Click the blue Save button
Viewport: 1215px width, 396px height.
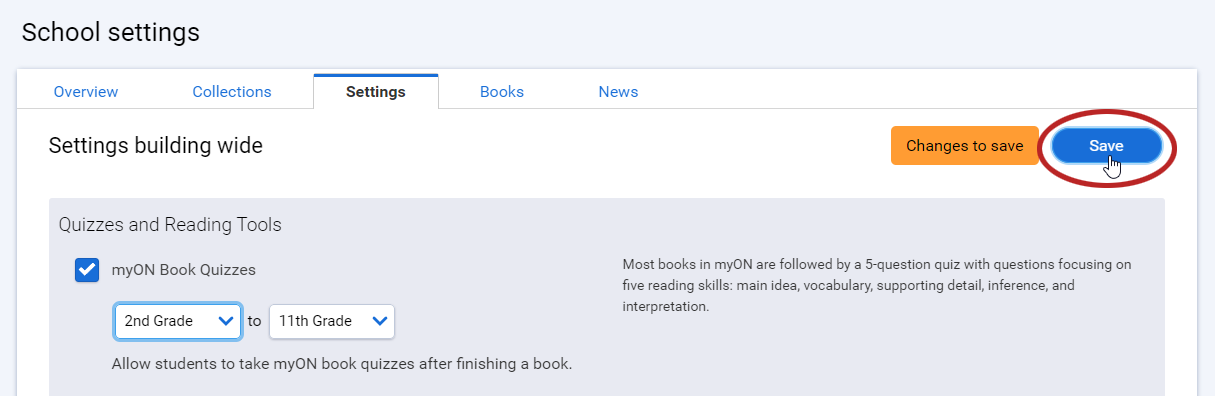click(1106, 146)
